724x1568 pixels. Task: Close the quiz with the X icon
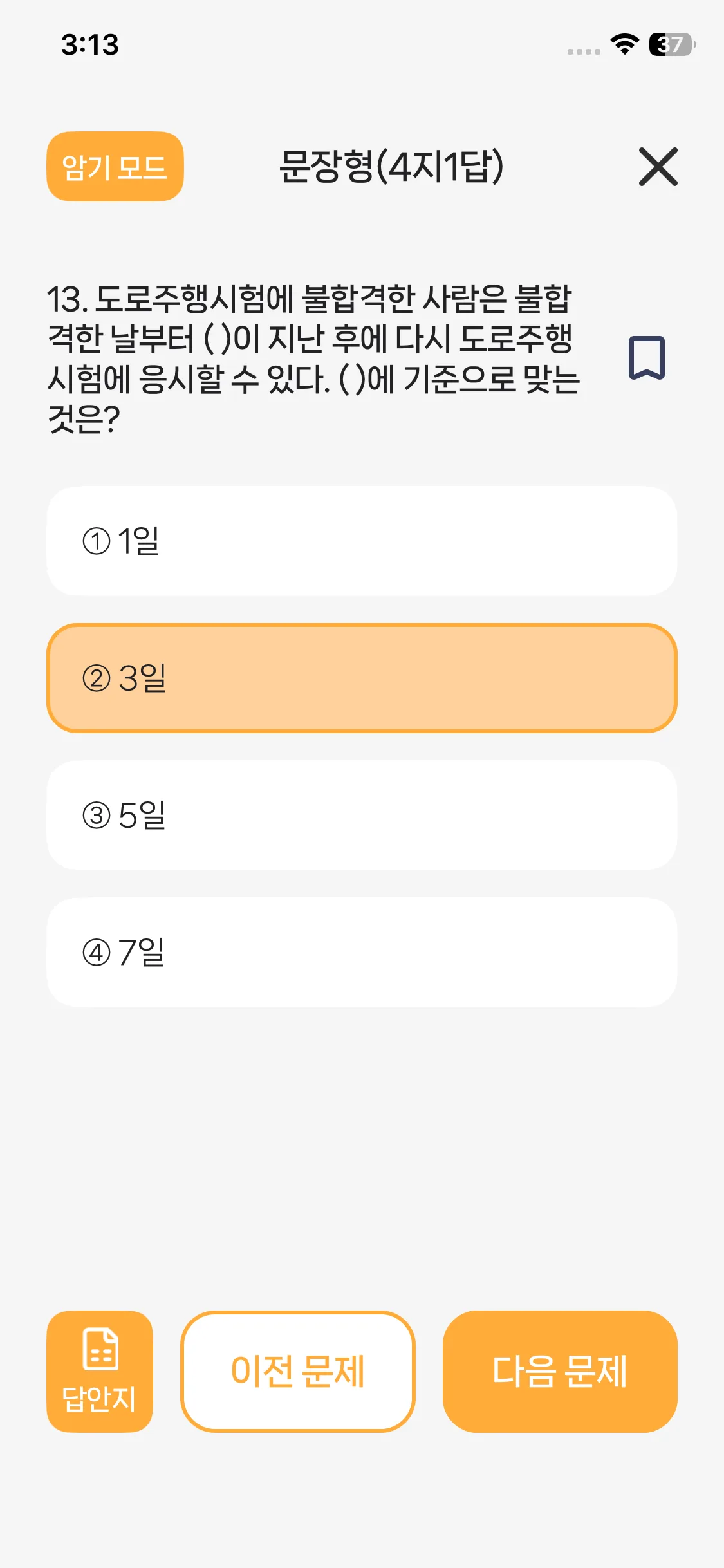click(658, 167)
